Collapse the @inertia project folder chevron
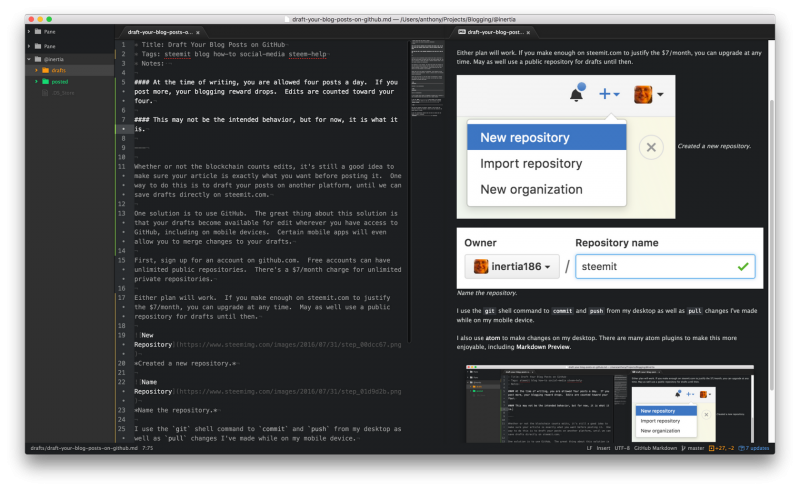The height and width of the screenshot is (490, 800). click(x=29, y=59)
